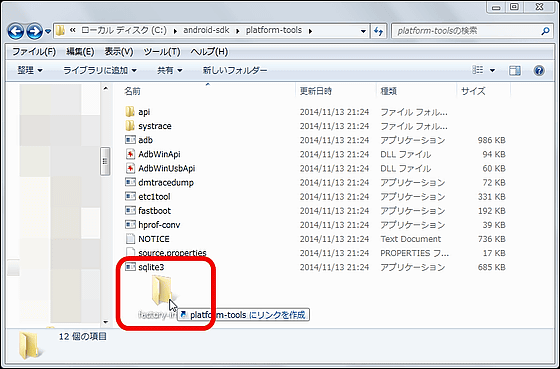Select the AdbWinApi DLL icon

click(x=130, y=154)
